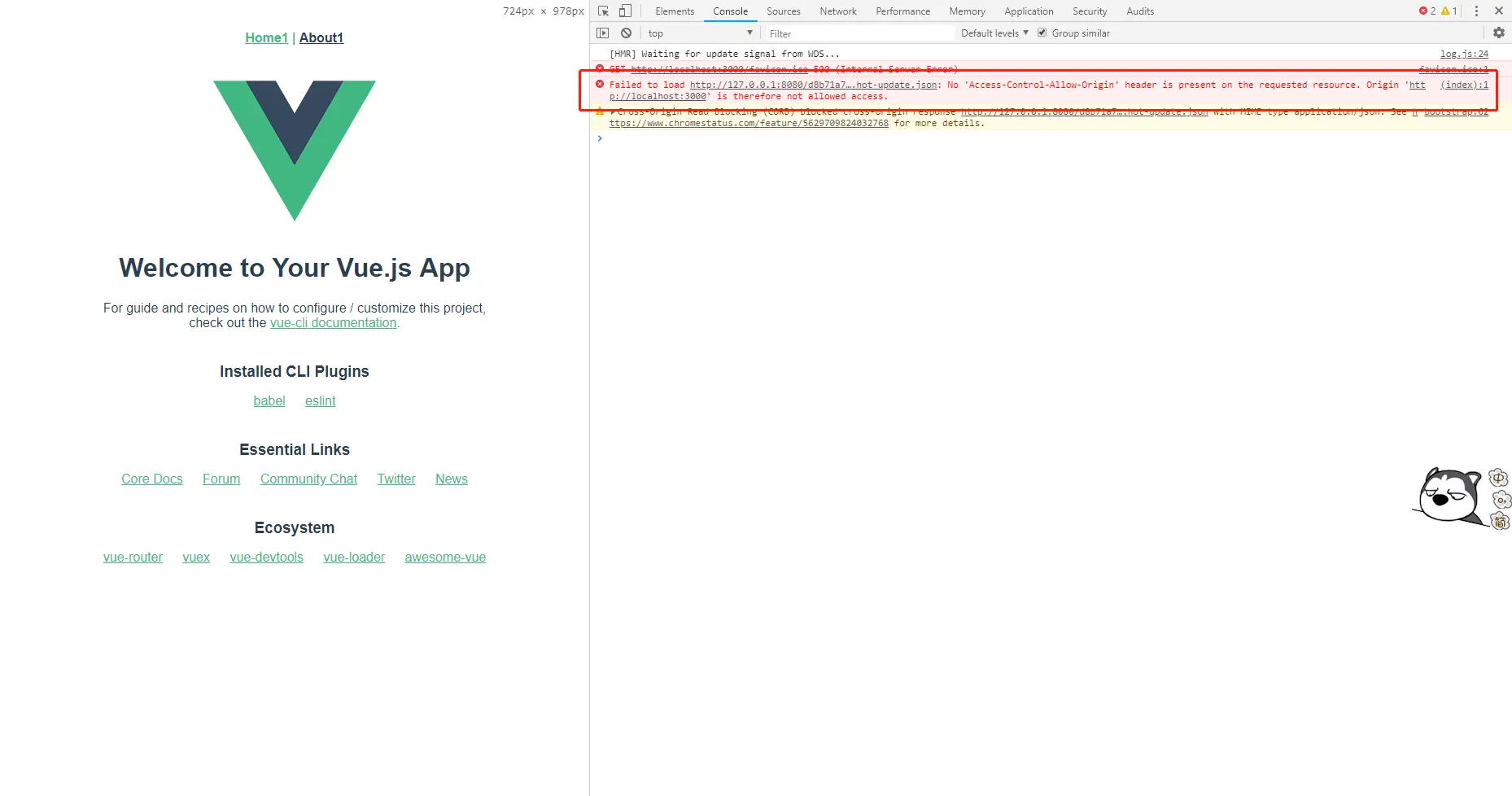Screen dimensions: 1512x796
Task: Click the Vue logo image
Action: [x=295, y=151]
